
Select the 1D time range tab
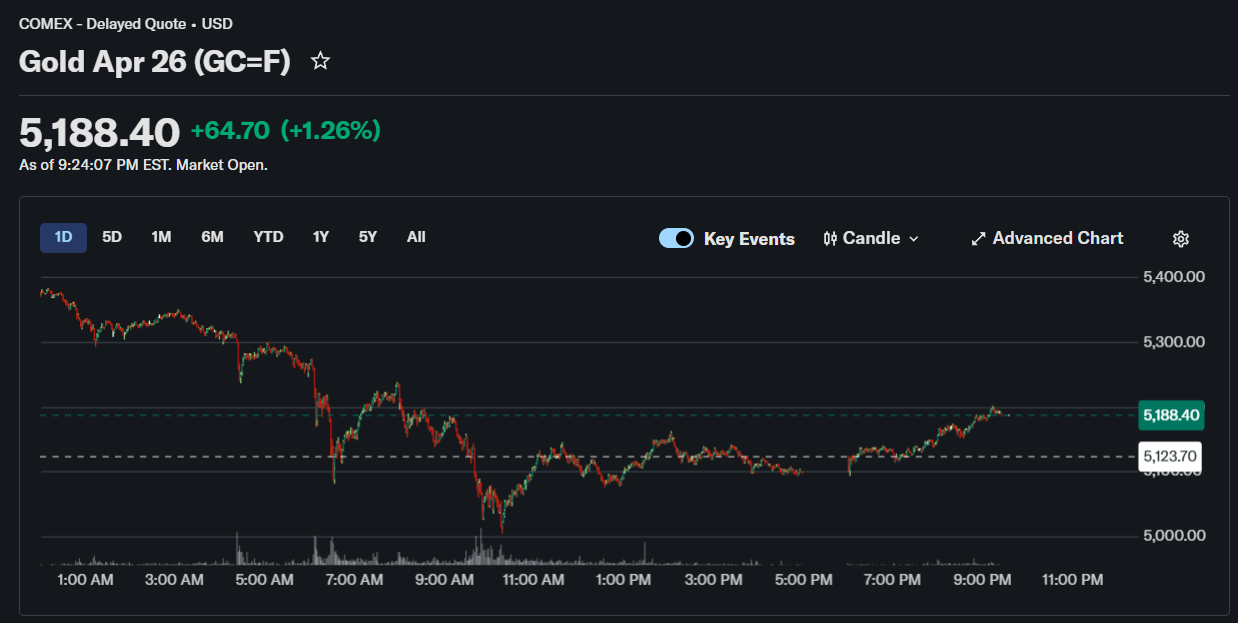click(64, 237)
